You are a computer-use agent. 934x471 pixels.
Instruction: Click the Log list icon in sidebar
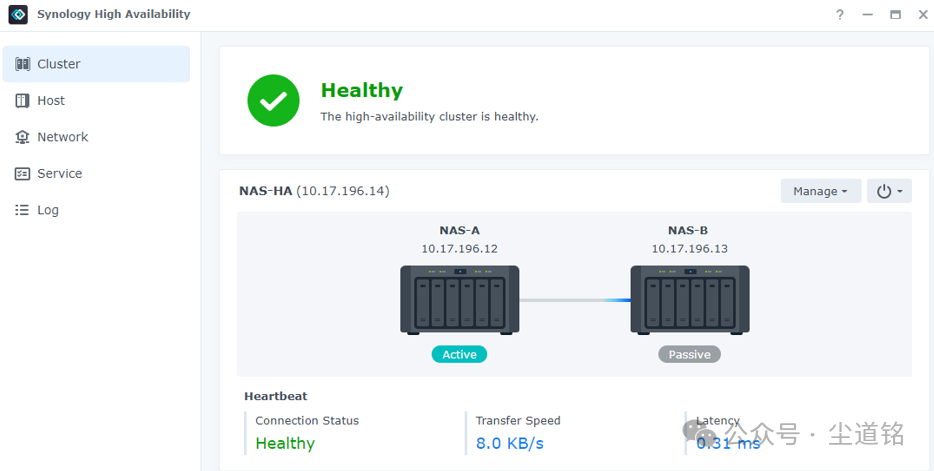pyautogui.click(x=22, y=210)
